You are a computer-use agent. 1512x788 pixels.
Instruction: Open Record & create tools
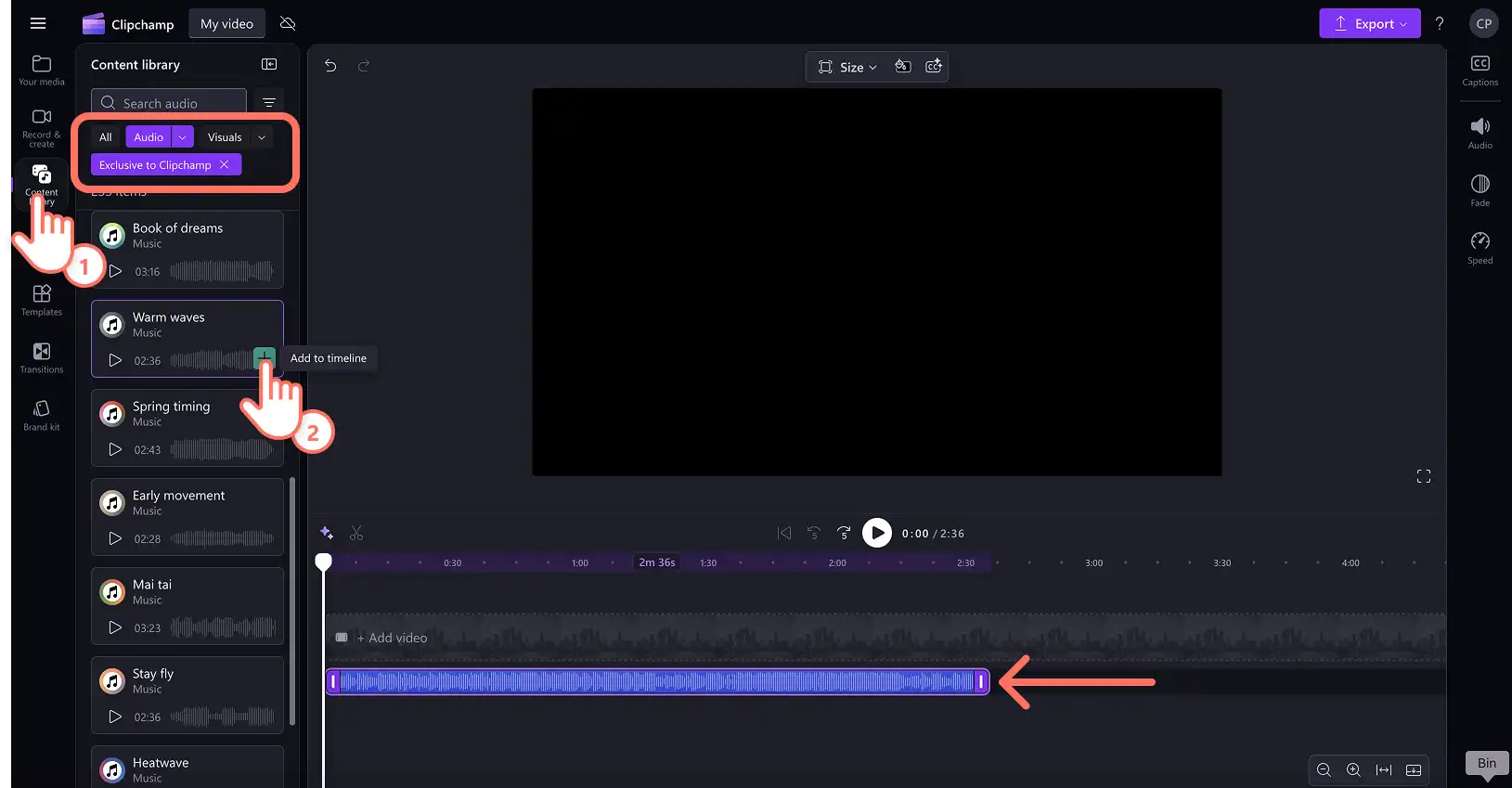tap(42, 128)
